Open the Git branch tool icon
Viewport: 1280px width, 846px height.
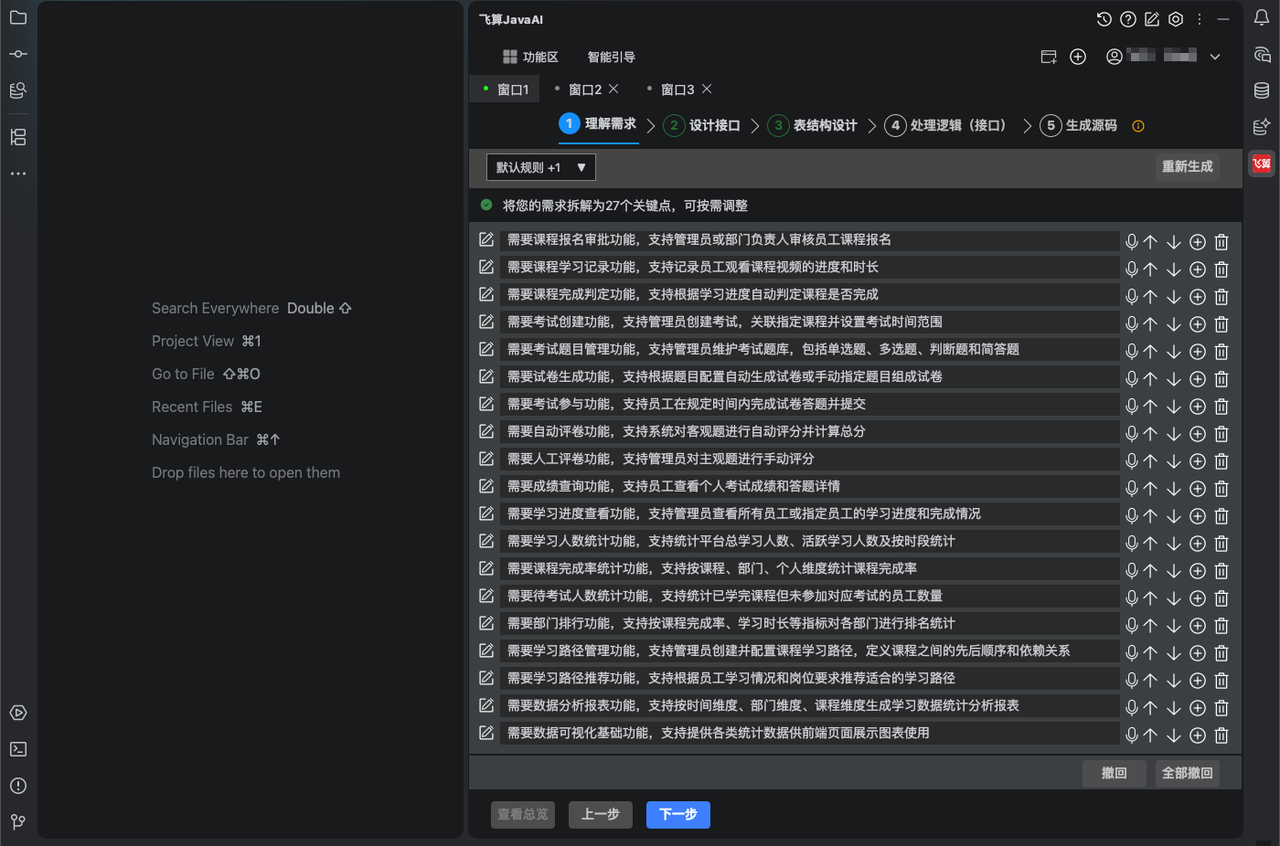(18, 821)
